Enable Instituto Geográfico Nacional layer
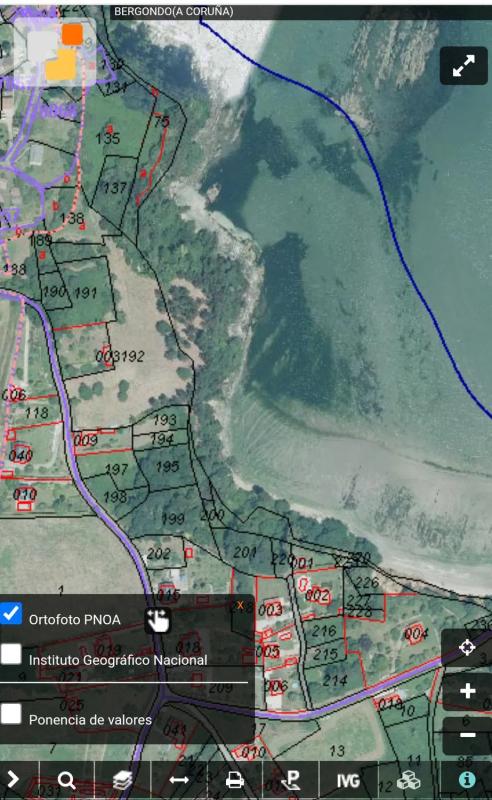This screenshot has width=492, height=800. coord(11,654)
